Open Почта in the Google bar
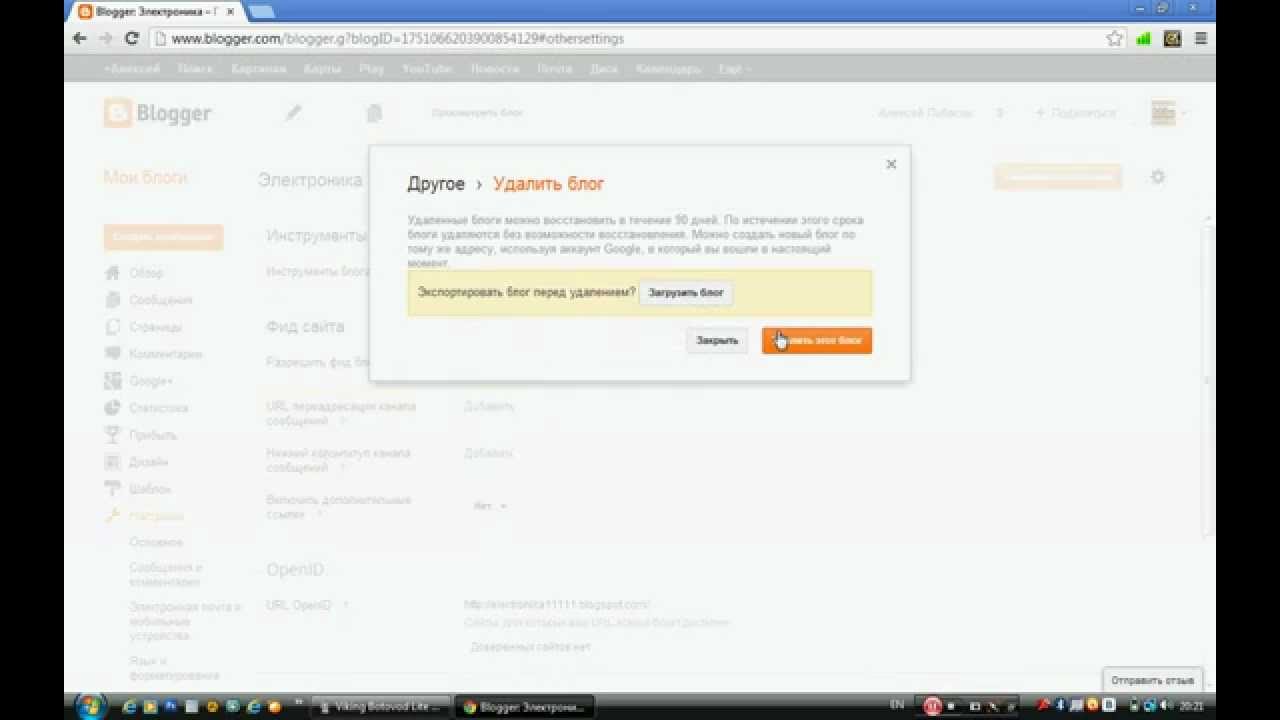This screenshot has width=1280, height=720. 554,69
